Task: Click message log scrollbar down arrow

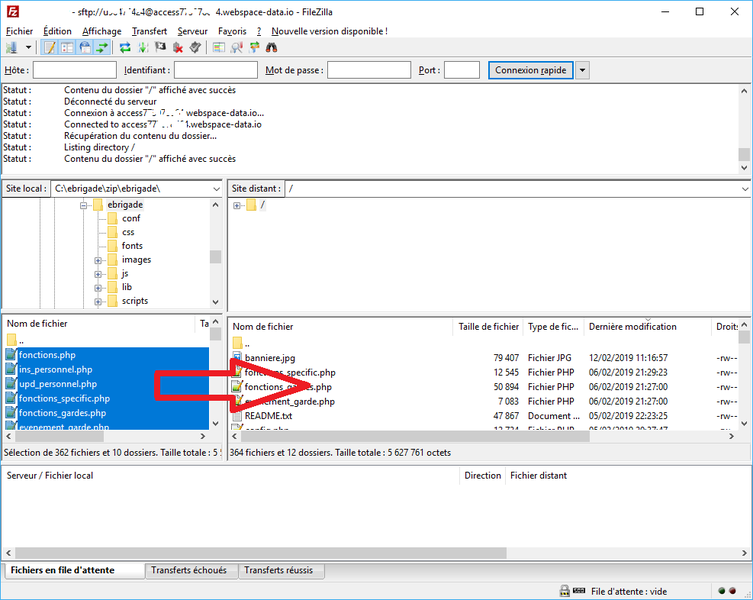Action: (744, 168)
